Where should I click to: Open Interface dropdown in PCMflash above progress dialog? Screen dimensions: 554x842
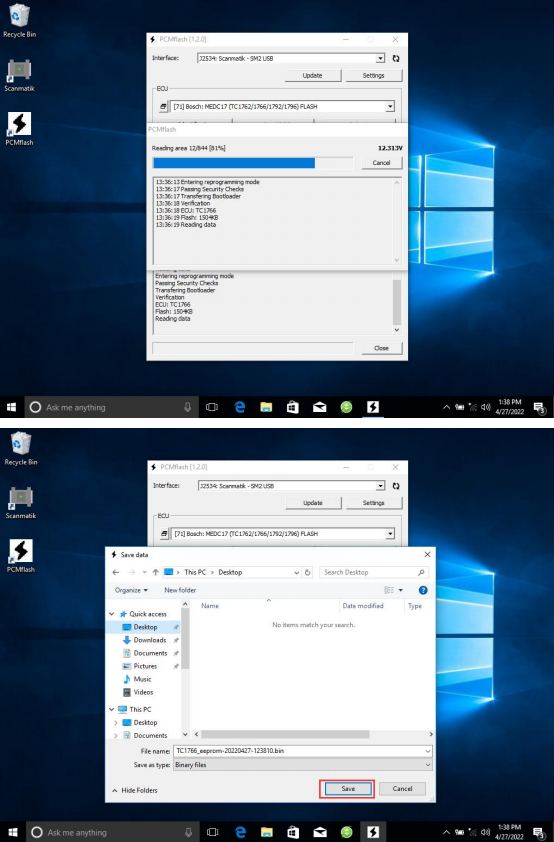pyautogui.click(x=380, y=58)
